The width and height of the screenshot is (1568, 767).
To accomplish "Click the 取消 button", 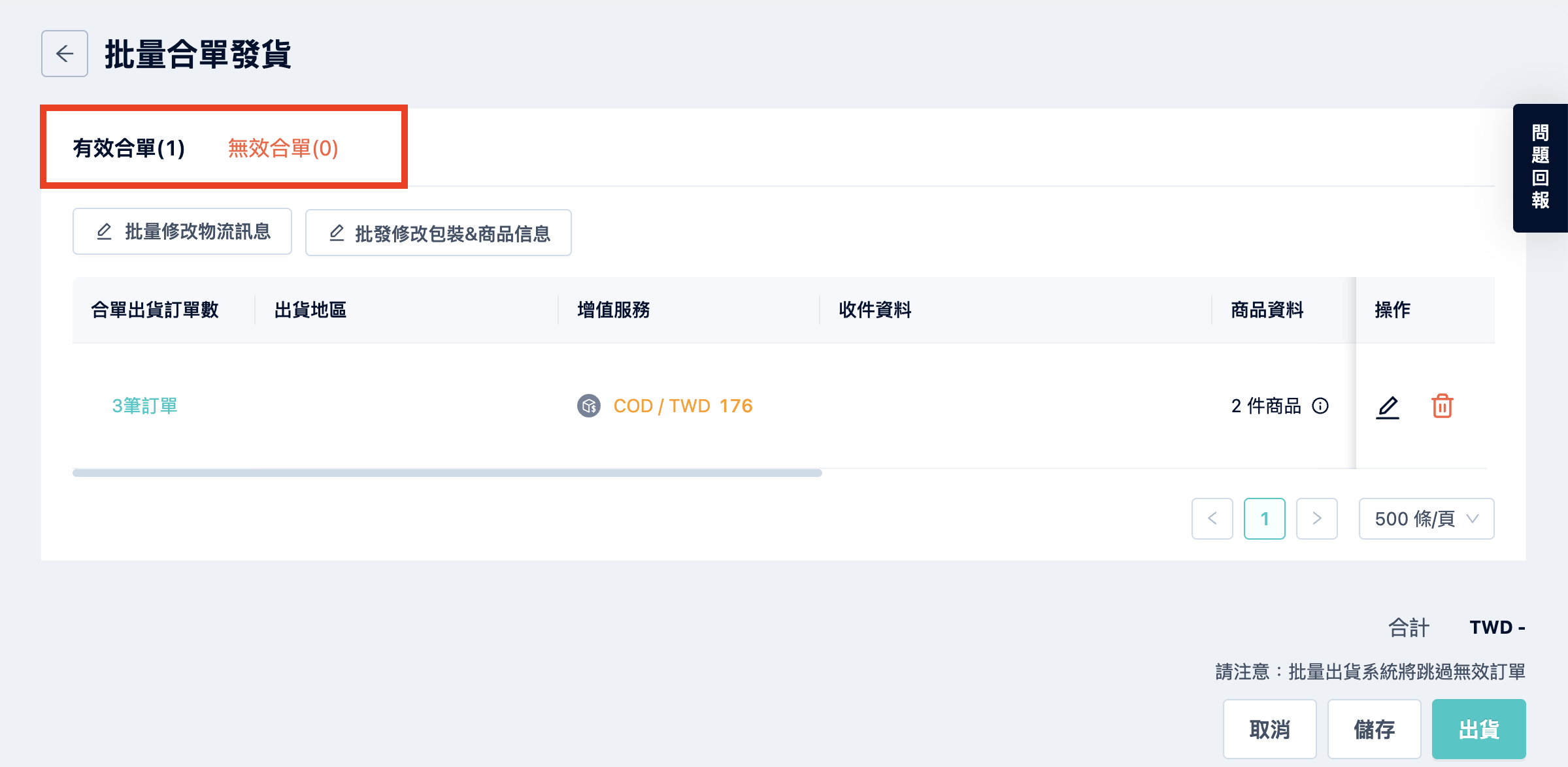I will click(1270, 729).
